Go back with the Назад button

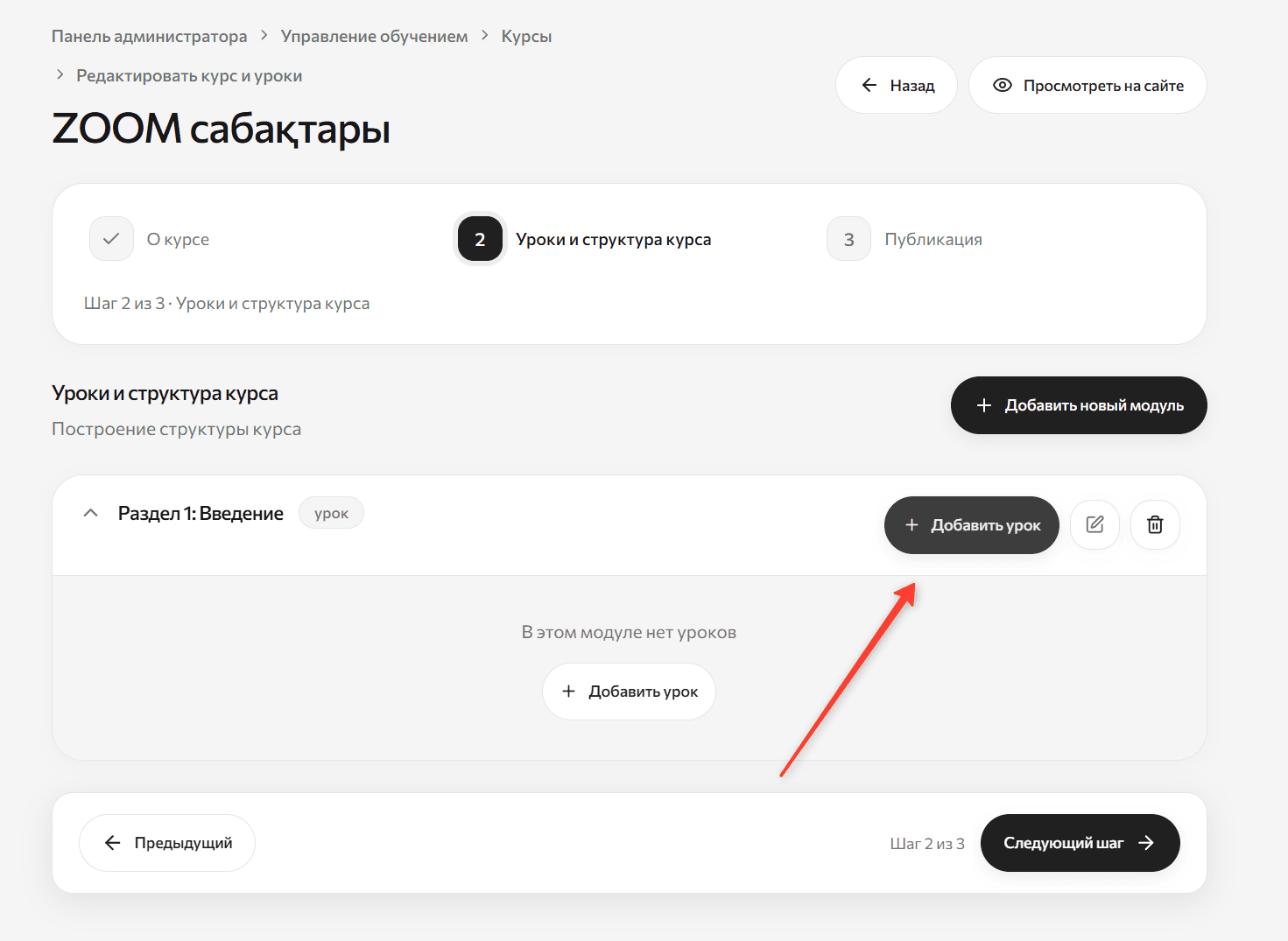point(897,85)
